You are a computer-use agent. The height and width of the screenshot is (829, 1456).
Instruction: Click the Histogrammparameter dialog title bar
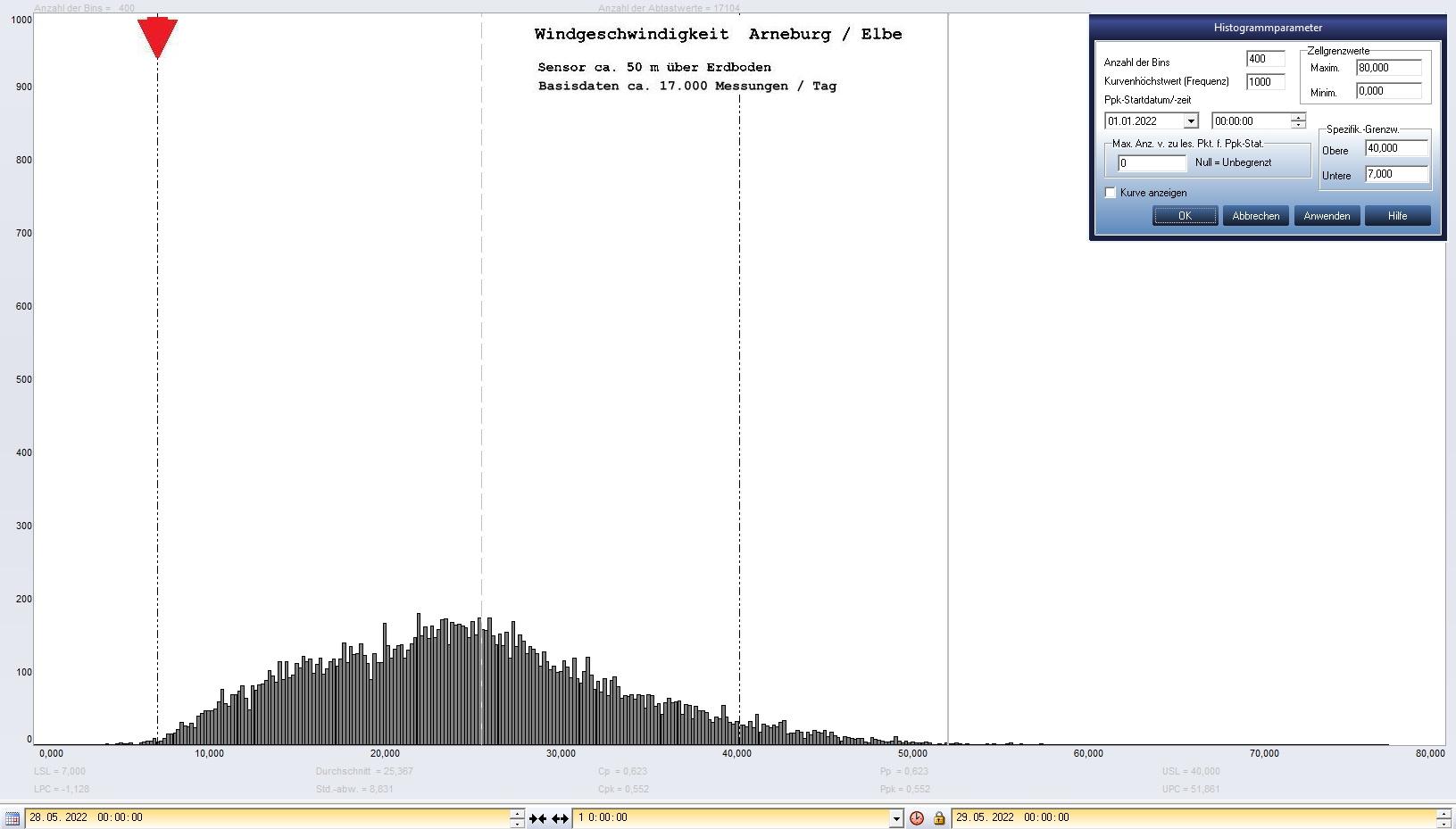1268,28
